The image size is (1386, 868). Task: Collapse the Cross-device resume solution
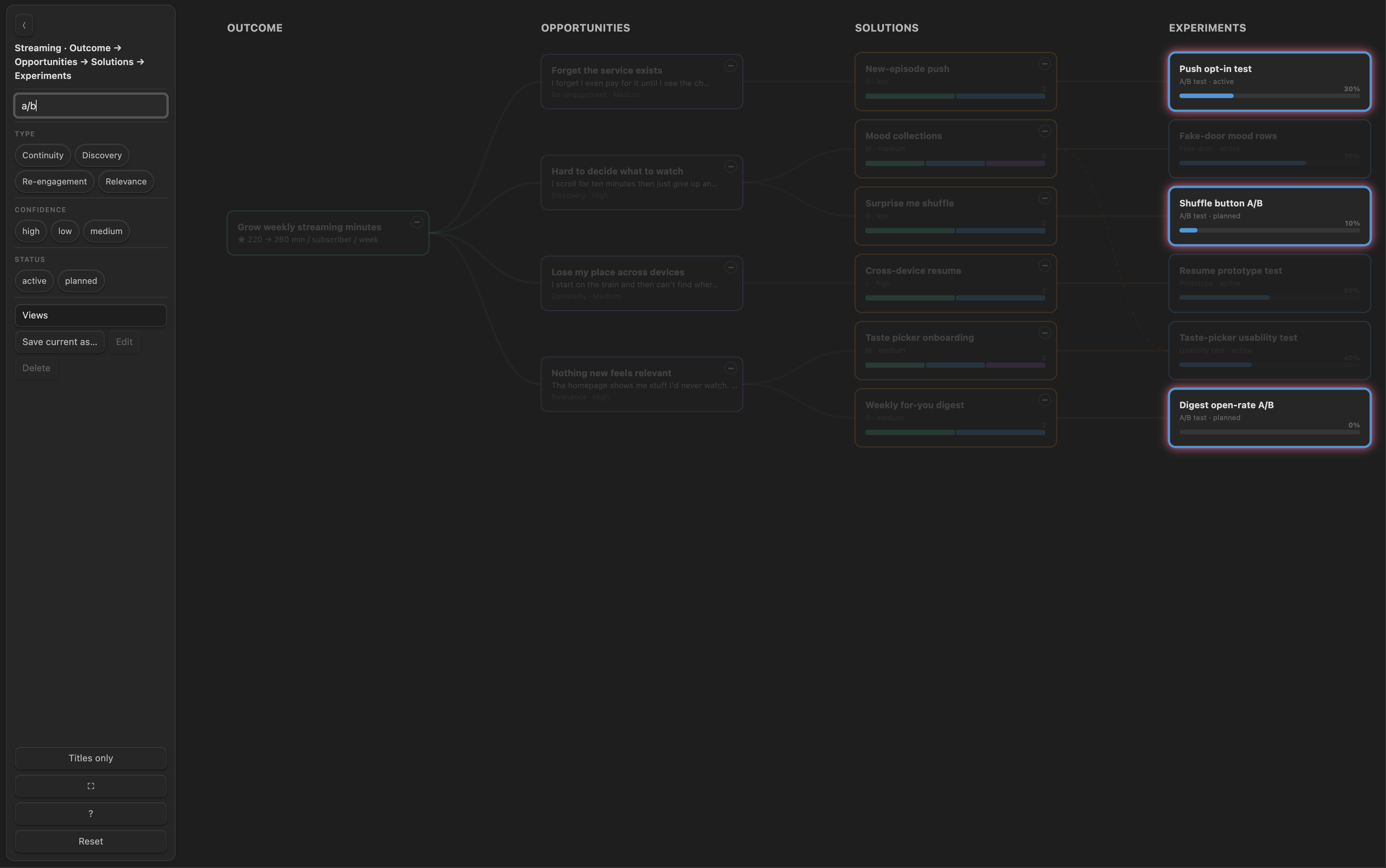click(1044, 265)
